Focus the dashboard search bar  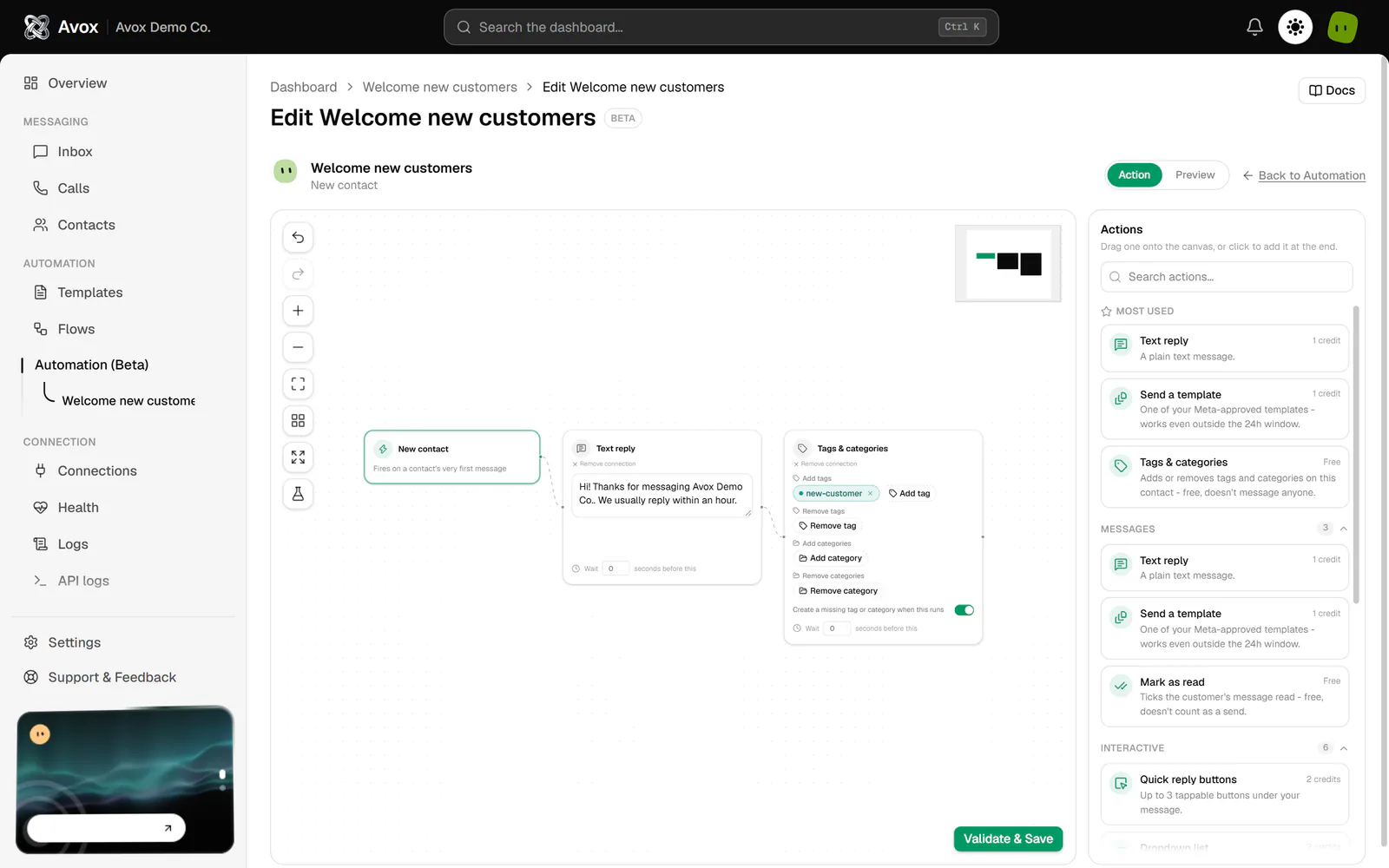pos(721,27)
